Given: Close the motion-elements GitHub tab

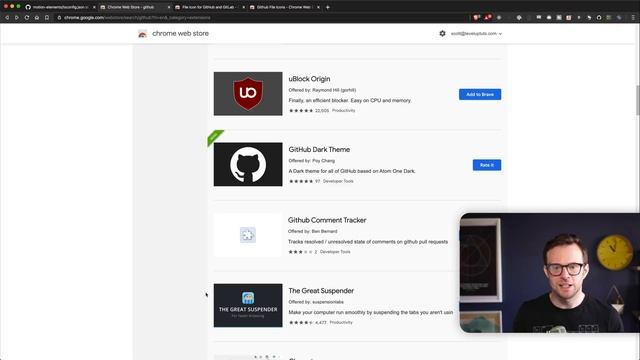Looking at the screenshot, I should tap(94, 7).
